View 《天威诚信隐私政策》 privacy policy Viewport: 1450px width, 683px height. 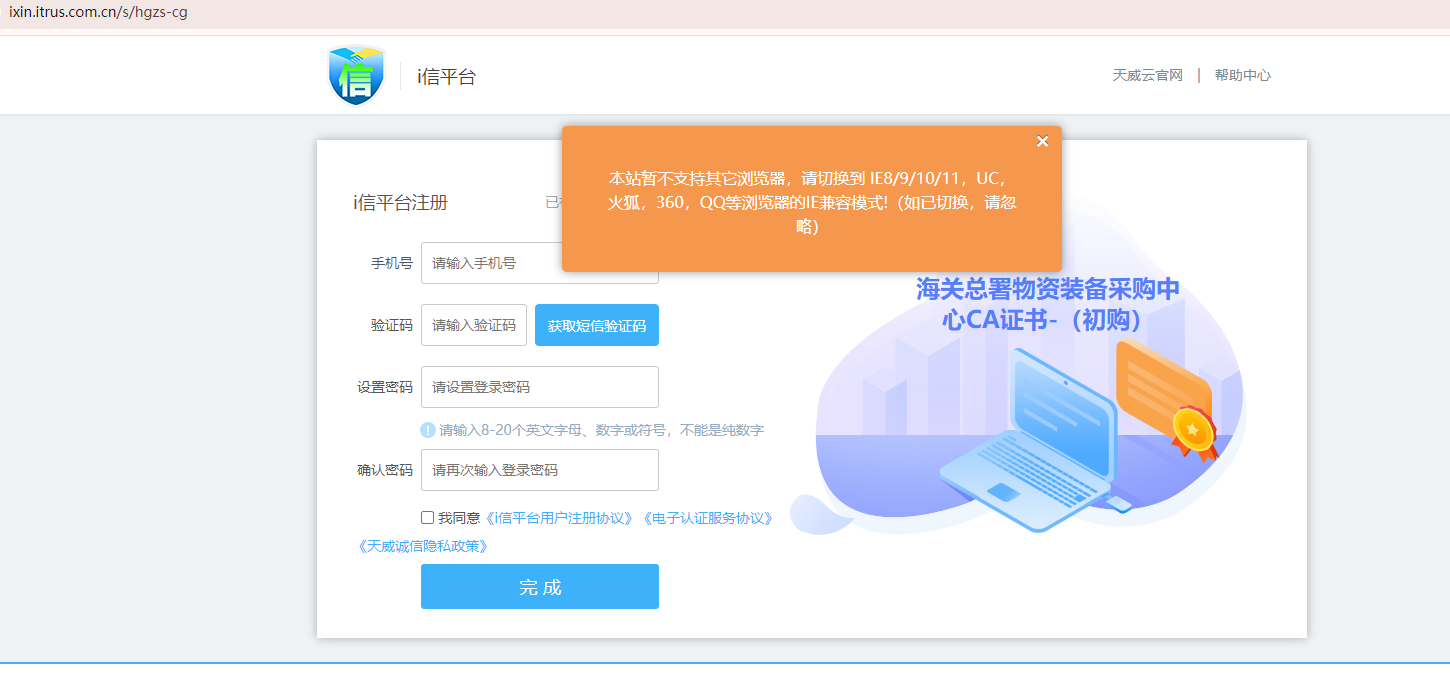(422, 546)
